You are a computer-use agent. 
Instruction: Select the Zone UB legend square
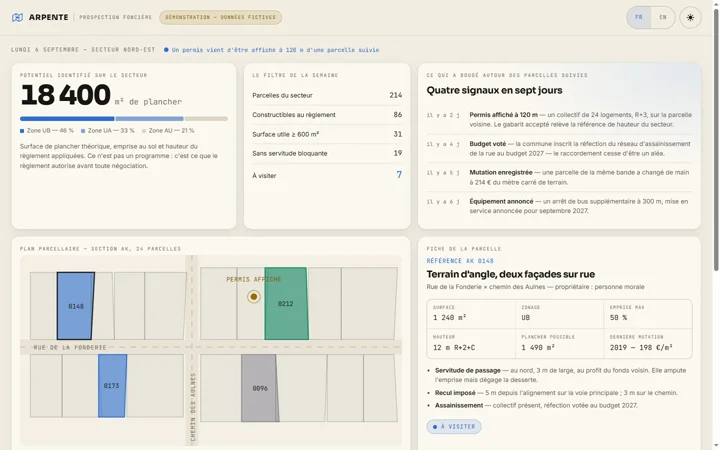click(22, 131)
